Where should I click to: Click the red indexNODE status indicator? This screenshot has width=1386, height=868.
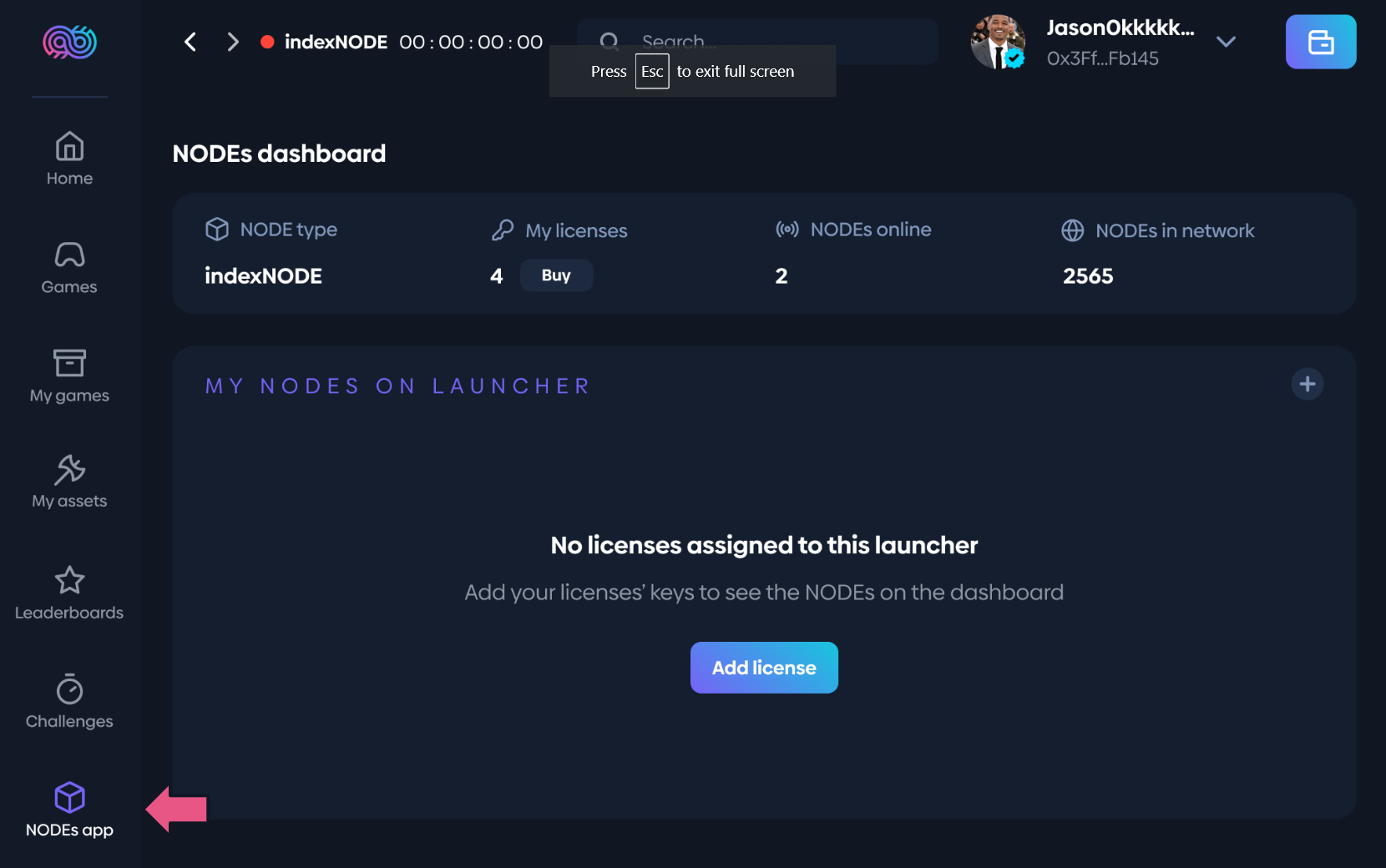(267, 42)
